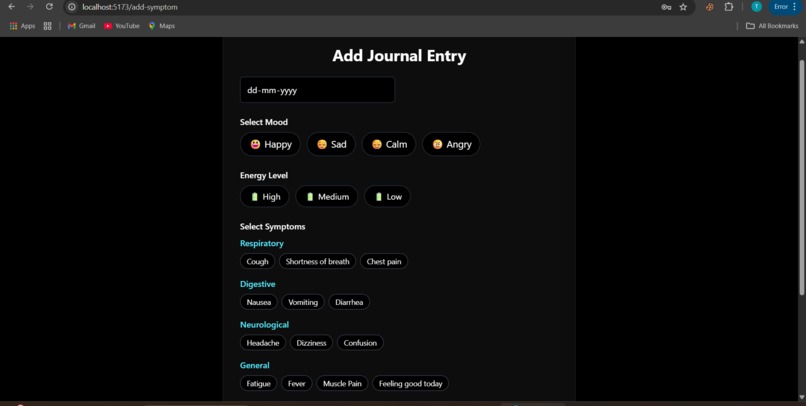Open the Gmail bookmark
Image resolution: width=806 pixels, height=406 pixels.
pyautogui.click(x=82, y=26)
